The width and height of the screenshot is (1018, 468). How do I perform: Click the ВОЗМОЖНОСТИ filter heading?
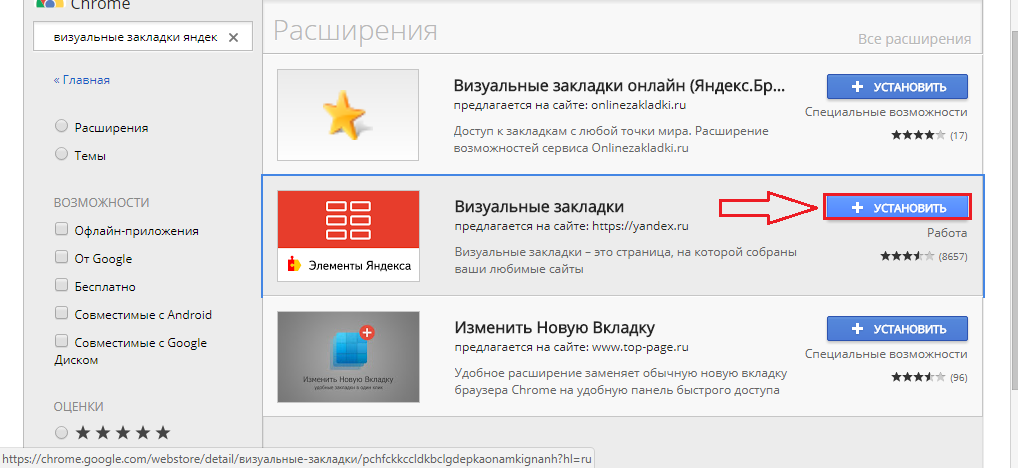pos(101,203)
